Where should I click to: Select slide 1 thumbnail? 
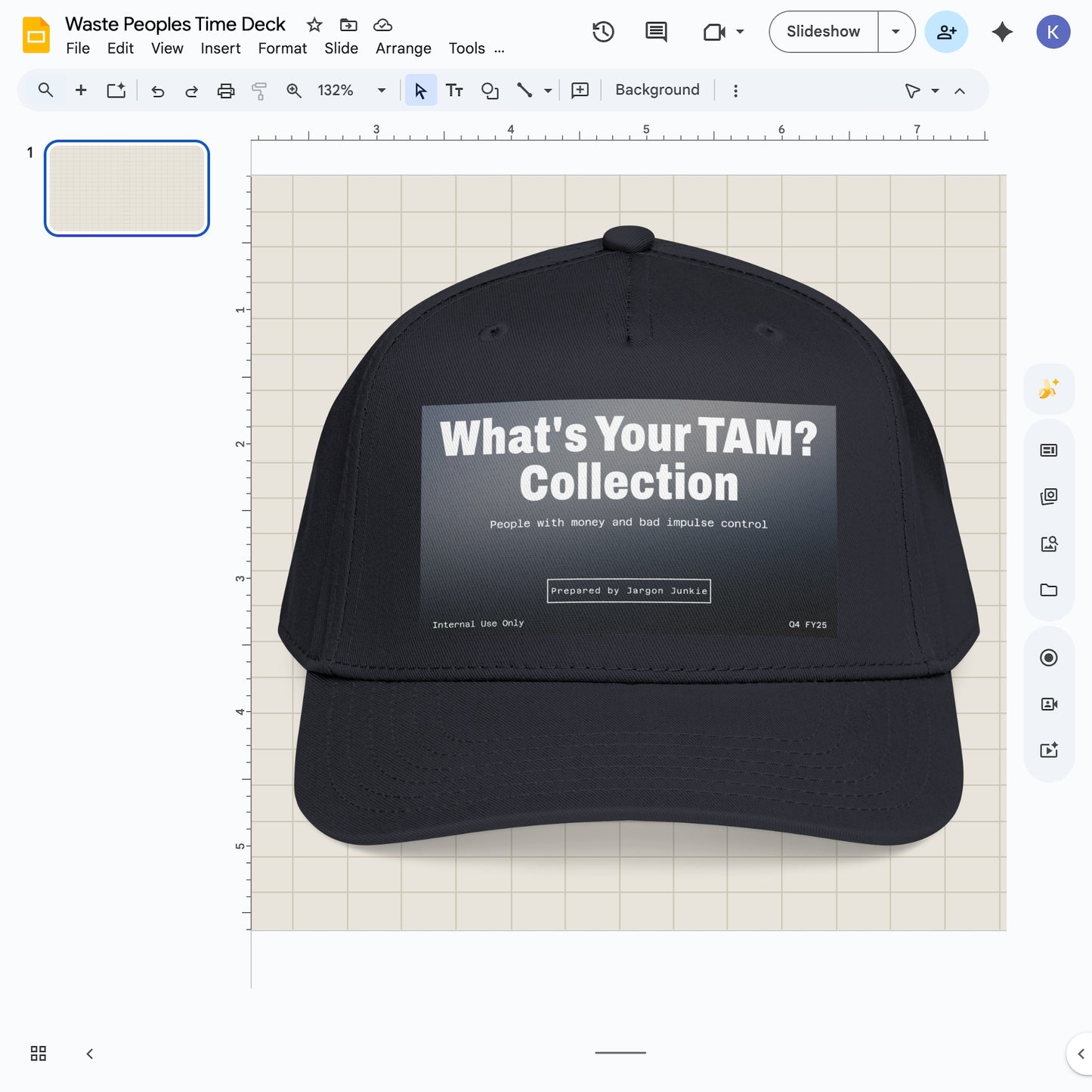[x=126, y=188]
